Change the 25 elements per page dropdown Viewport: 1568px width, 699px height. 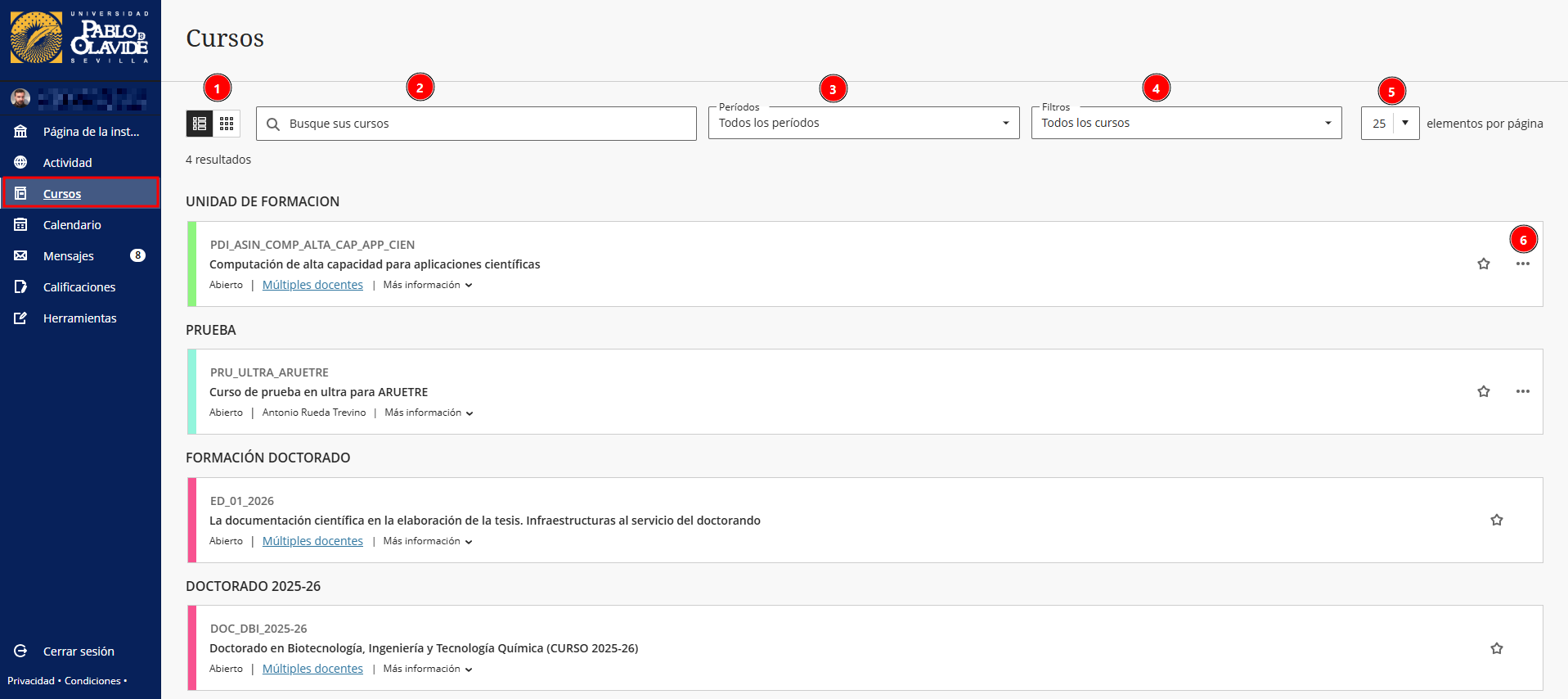[1390, 124]
